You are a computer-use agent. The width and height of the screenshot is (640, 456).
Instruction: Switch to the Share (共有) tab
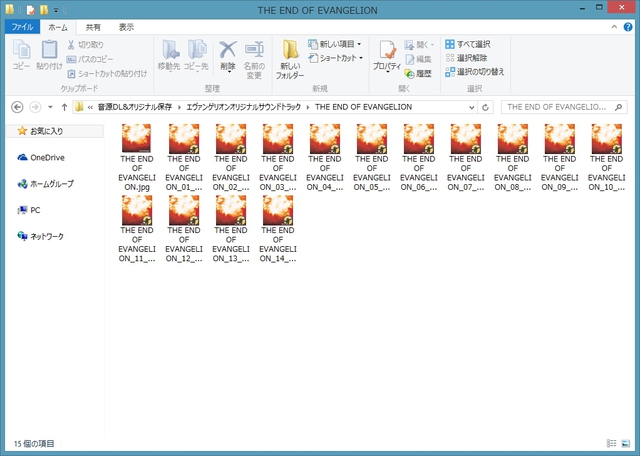click(x=92, y=27)
